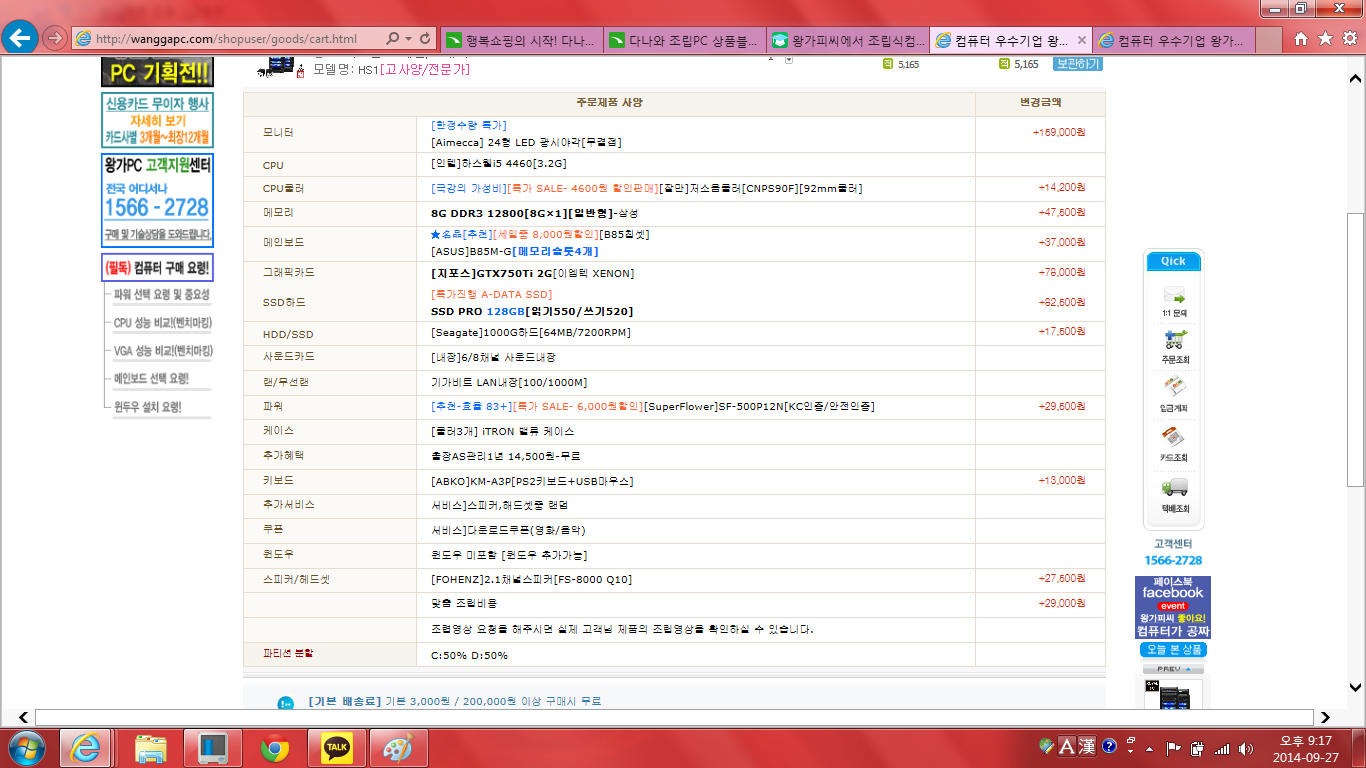Open Paint from the taskbar
Screen dimensions: 1366x768
coord(399,747)
